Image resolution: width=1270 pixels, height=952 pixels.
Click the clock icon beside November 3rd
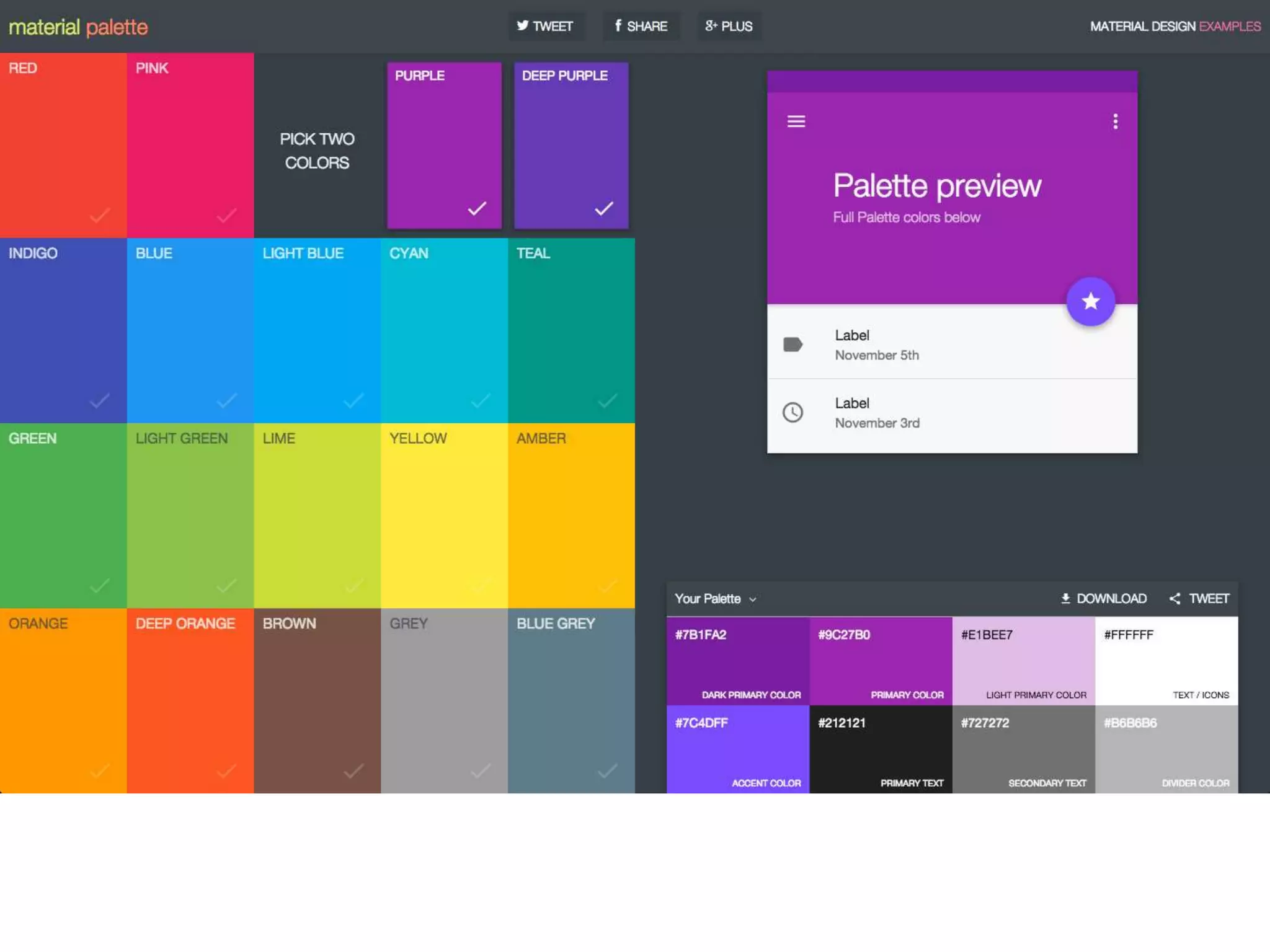coord(793,413)
